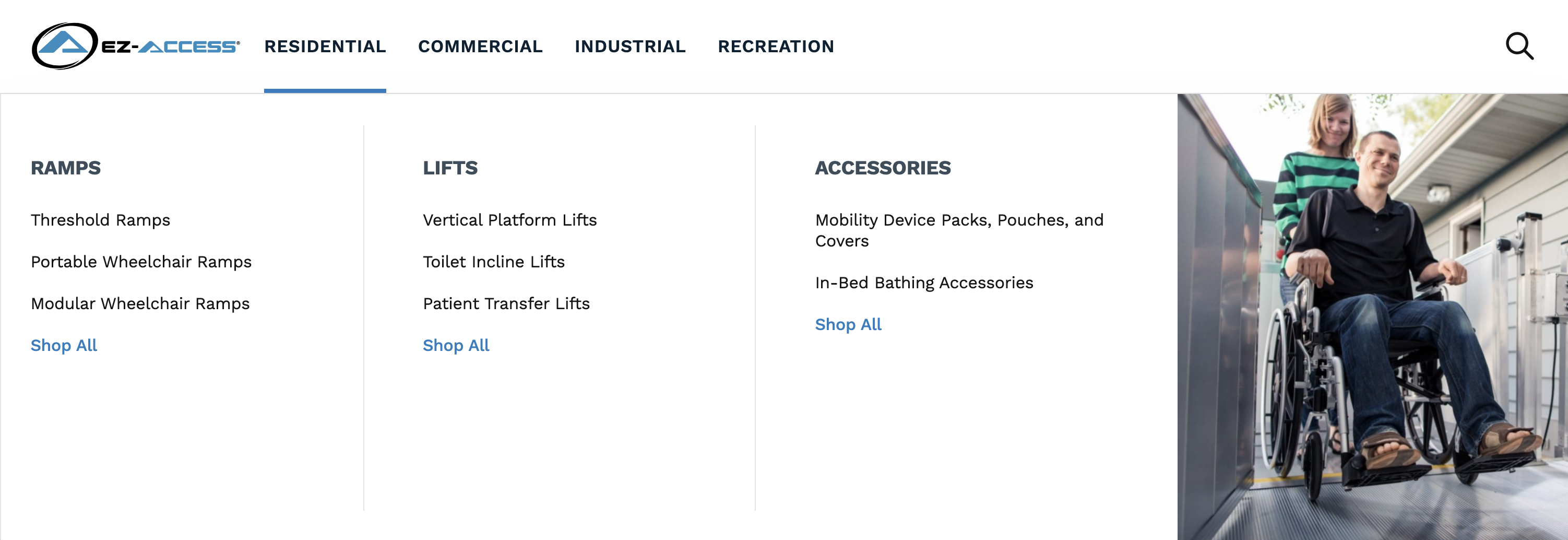1568x540 pixels.
Task: Go to Patient Transfer Lifts
Action: click(x=506, y=303)
